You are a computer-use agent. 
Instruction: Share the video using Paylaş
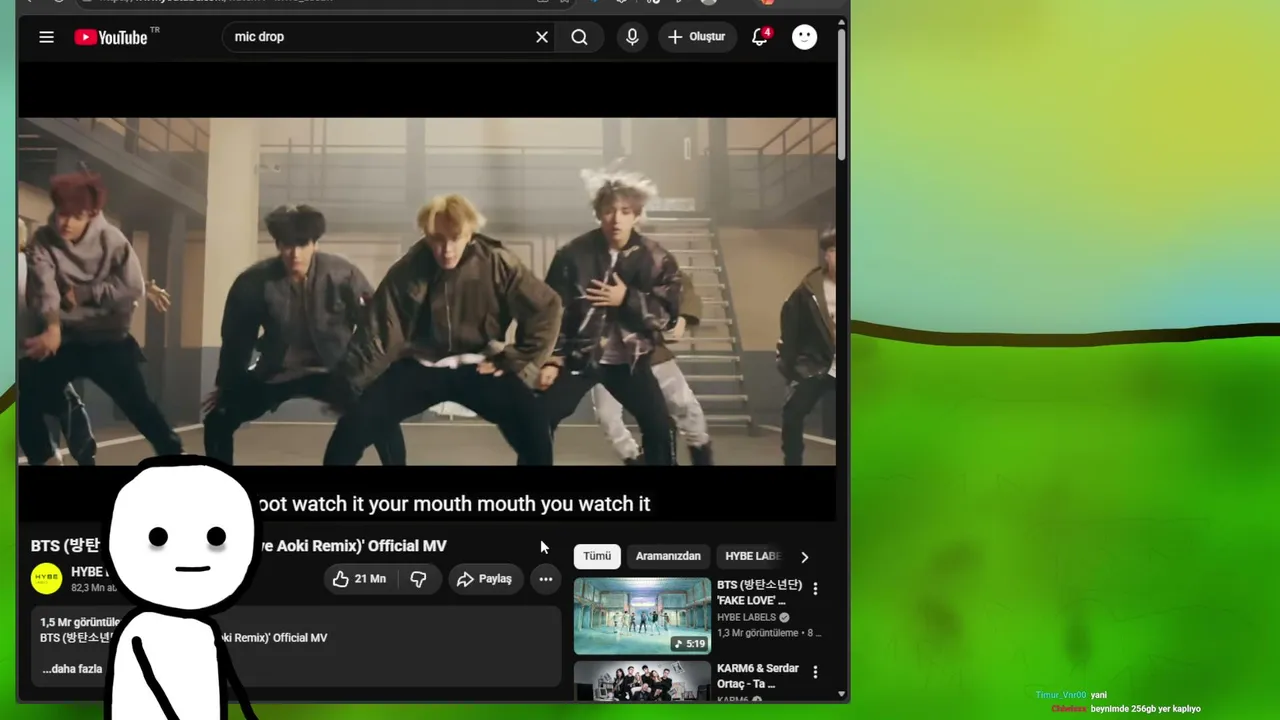(x=484, y=579)
